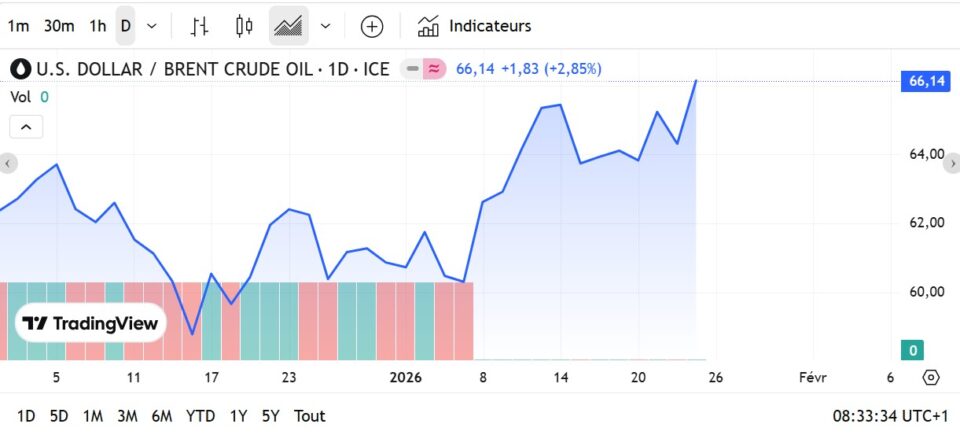Collapse the legend with chevron-up button
Viewport: 960px width, 435px height.
[x=26, y=127]
